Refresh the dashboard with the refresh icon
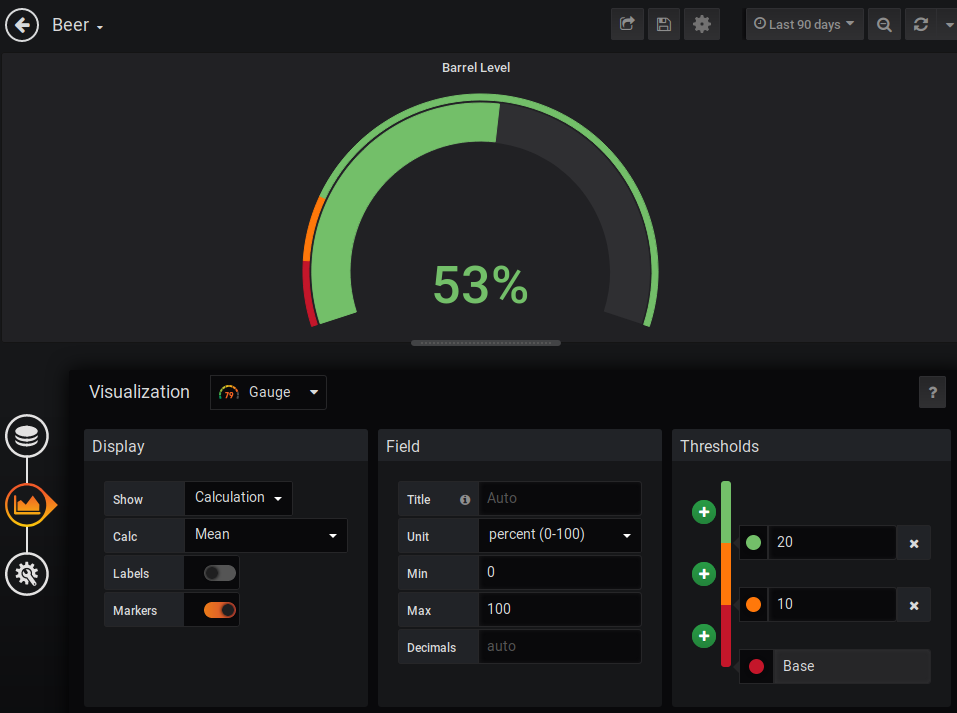Screen dimensions: 957x713 [x=922, y=24]
